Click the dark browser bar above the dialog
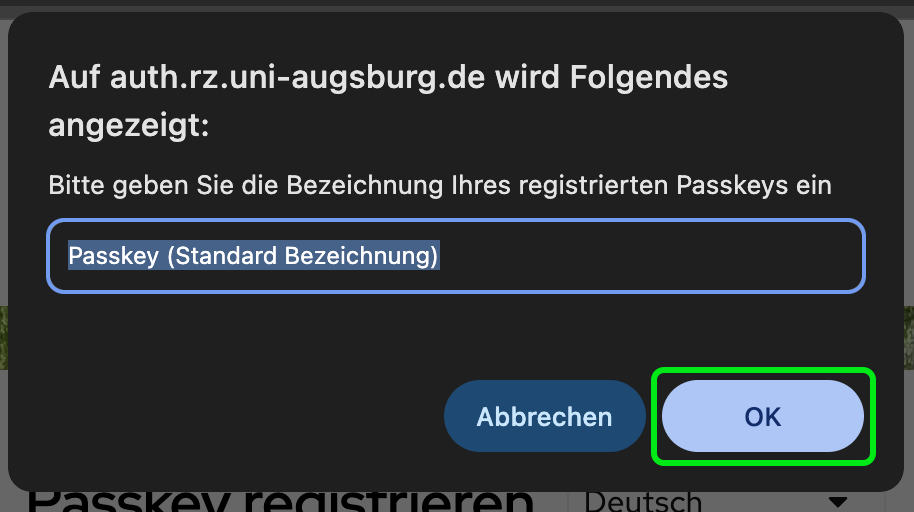Screen dimensions: 914x512 (x=457, y=3)
